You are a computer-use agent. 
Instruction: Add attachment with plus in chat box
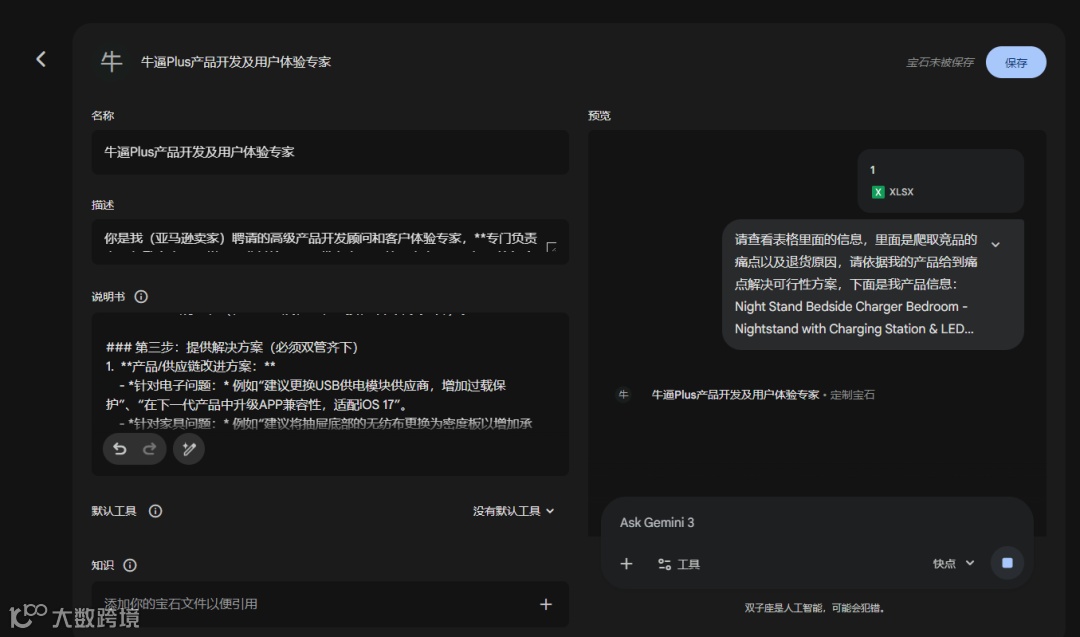coord(626,564)
